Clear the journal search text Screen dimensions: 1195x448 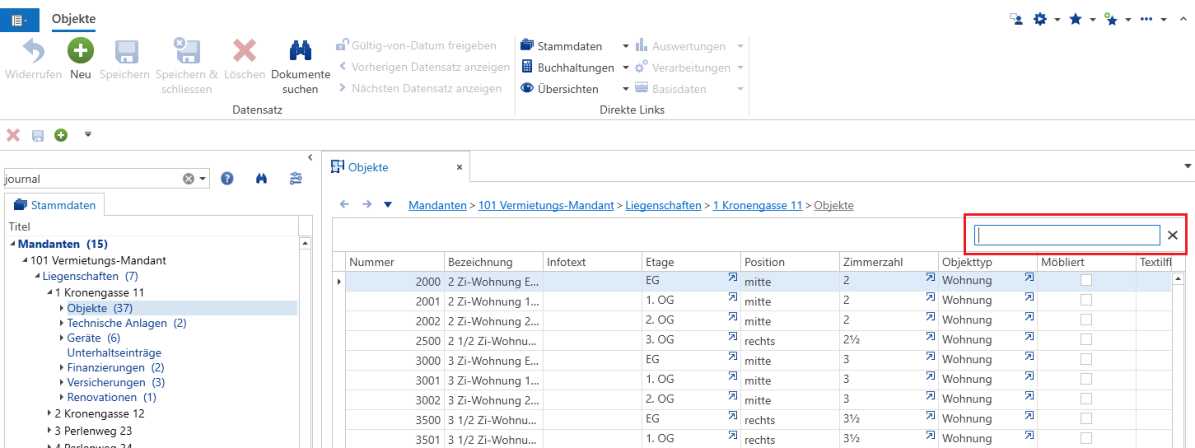(x=188, y=179)
